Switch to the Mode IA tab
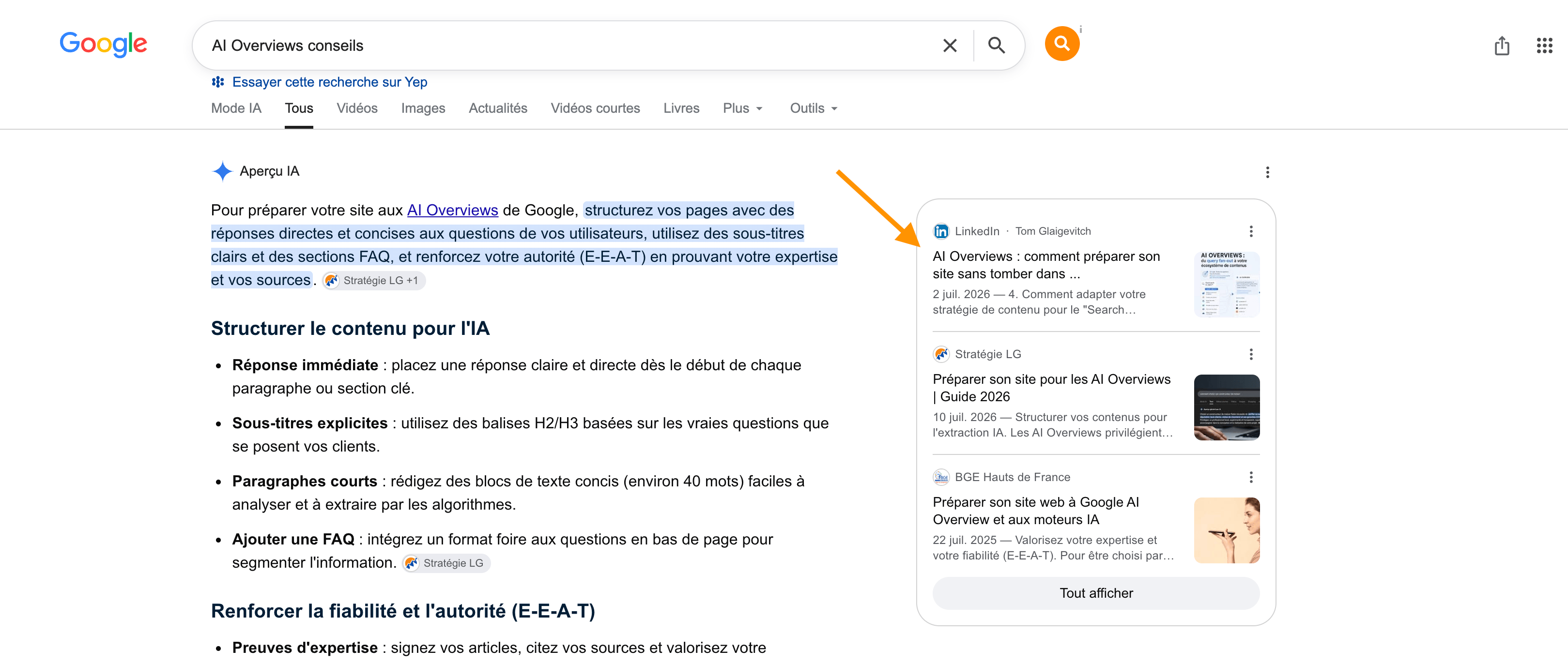The image size is (1568, 664). (236, 108)
